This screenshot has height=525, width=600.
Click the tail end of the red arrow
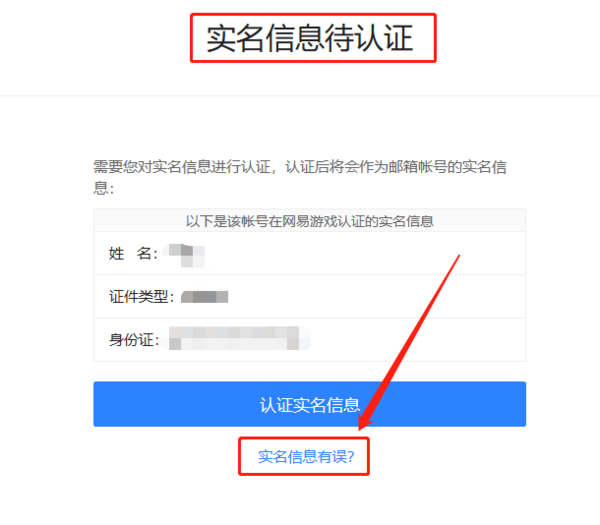(459, 256)
